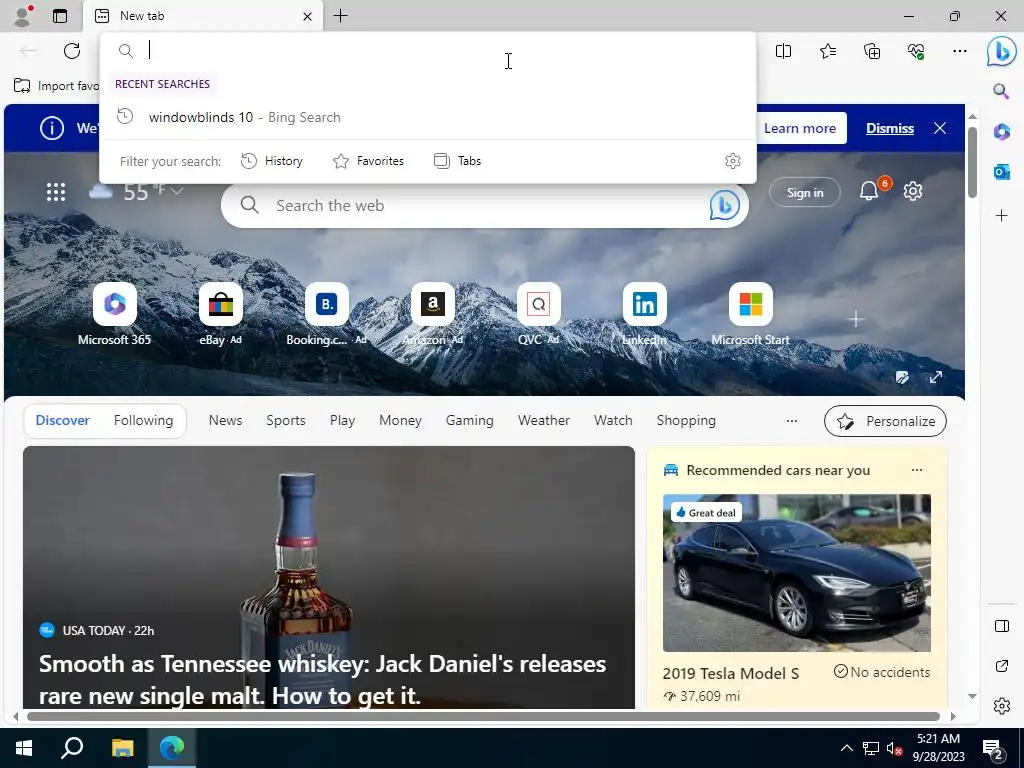The width and height of the screenshot is (1024, 768).
Task: Switch to the Discover tab
Action: click(63, 420)
